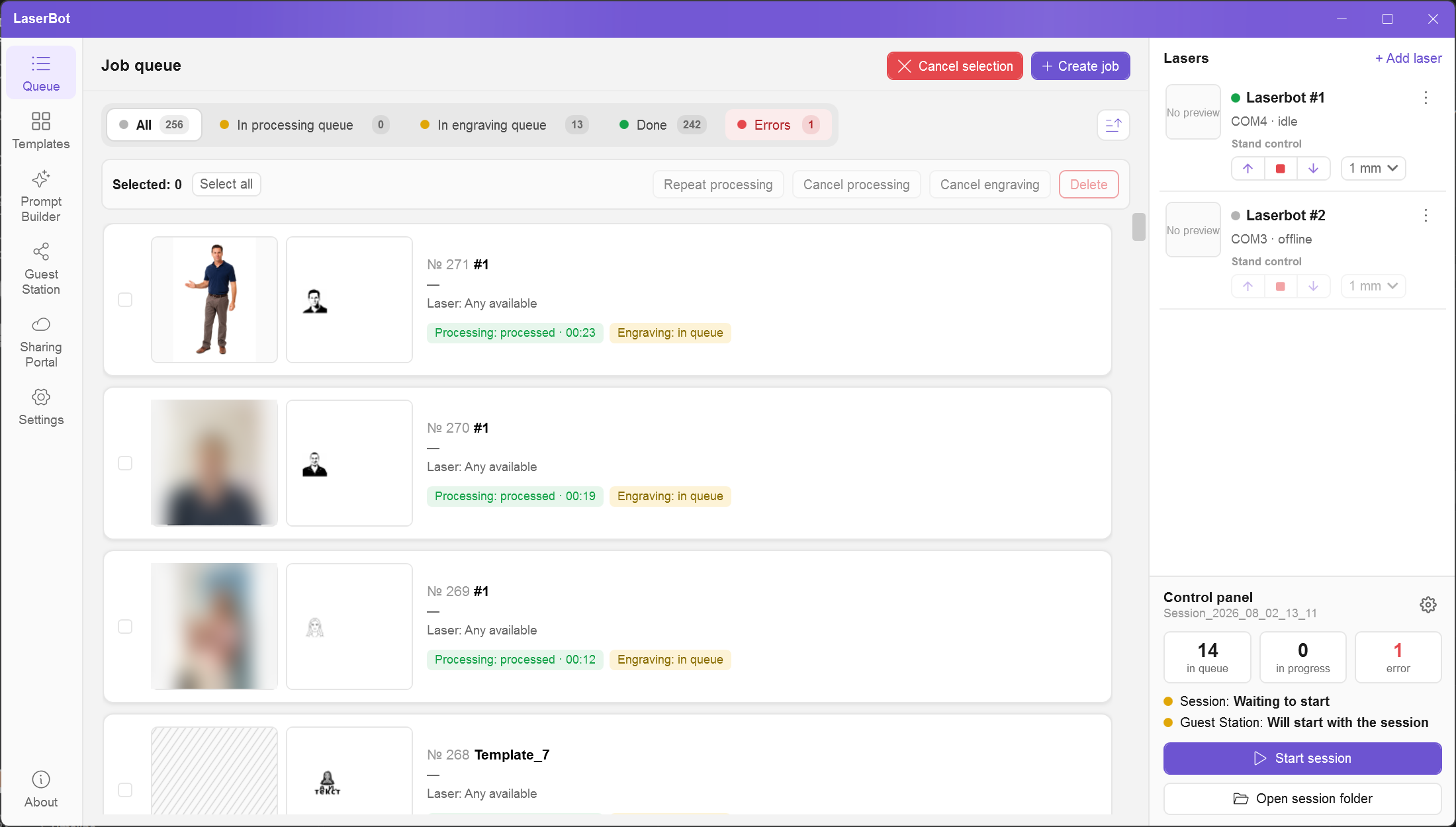Move Laserbot #1 stand up
Image resolution: width=1456 pixels, height=827 pixels.
coord(1248,168)
